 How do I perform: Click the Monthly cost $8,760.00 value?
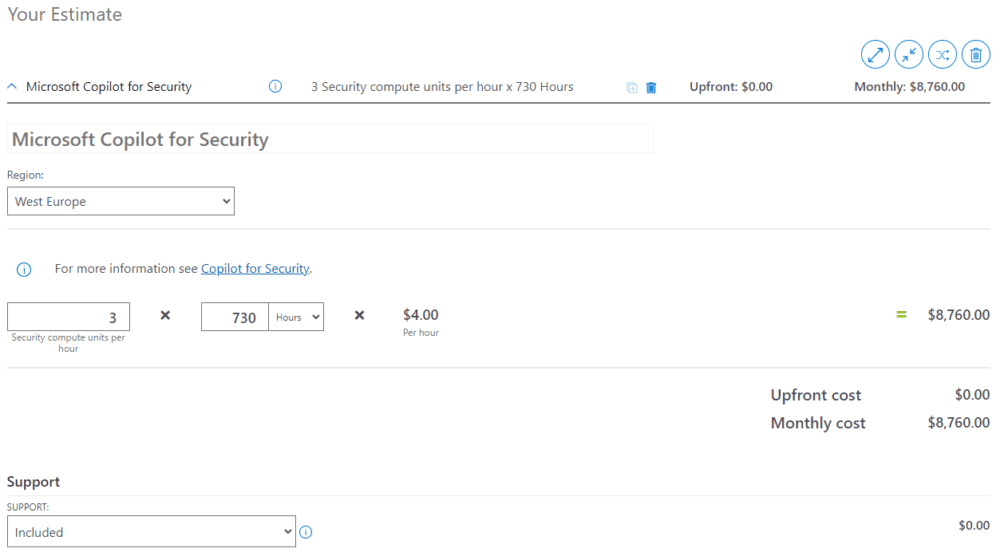[x=959, y=422]
